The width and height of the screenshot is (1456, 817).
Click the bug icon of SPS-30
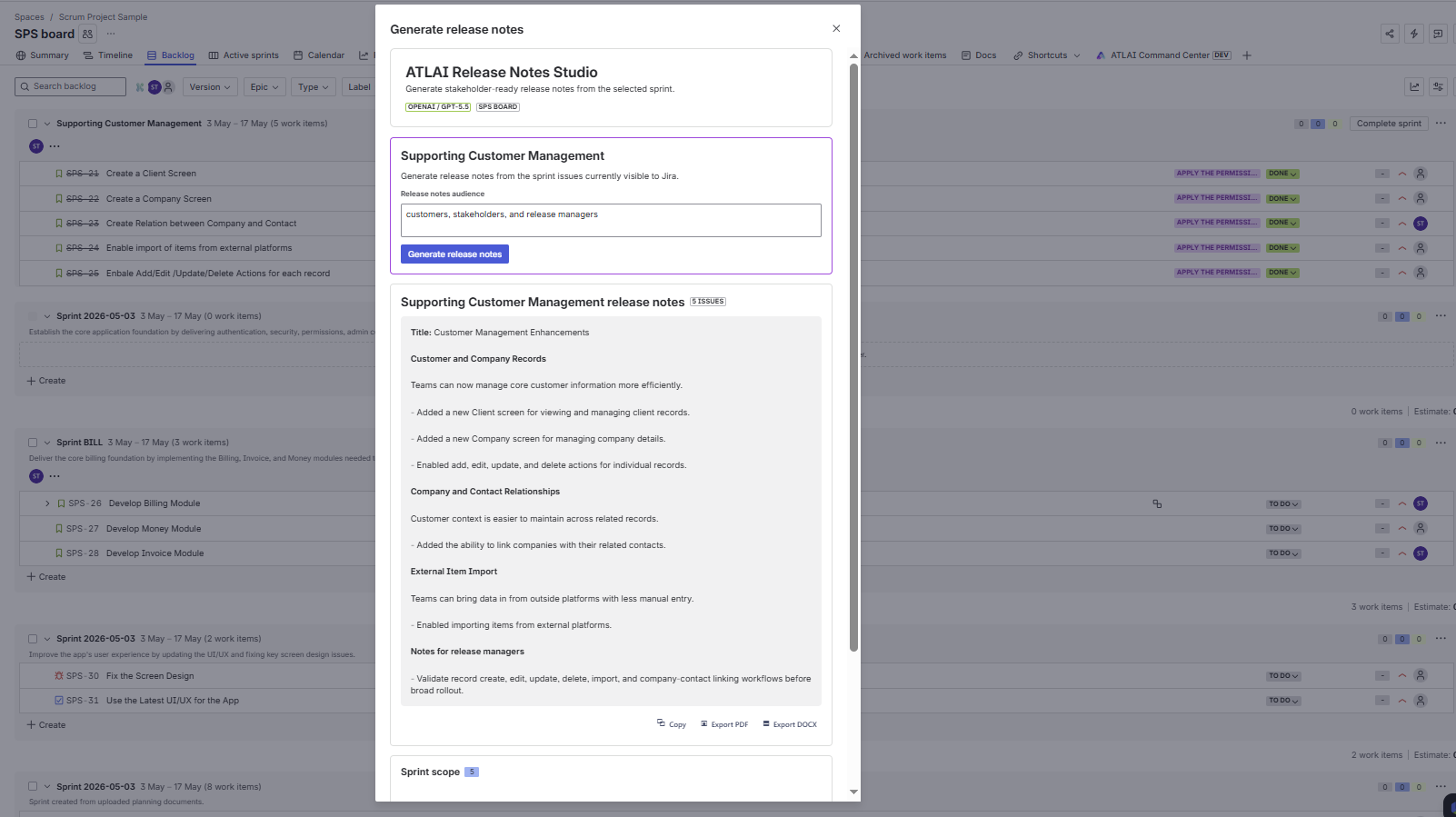pos(59,676)
